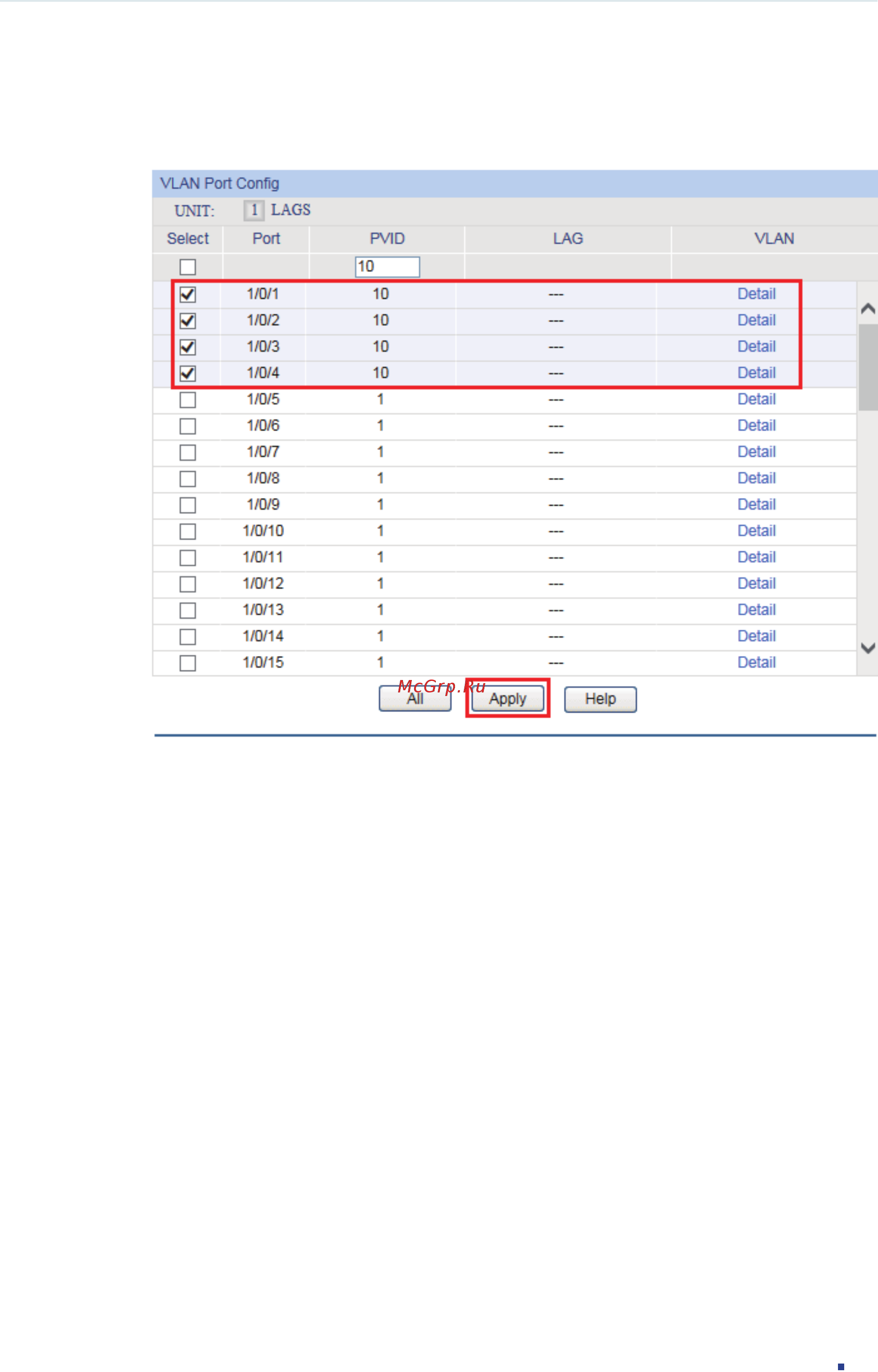878x1372 pixels.
Task: Check the checkbox for port 1/0/9
Action: 188,505
